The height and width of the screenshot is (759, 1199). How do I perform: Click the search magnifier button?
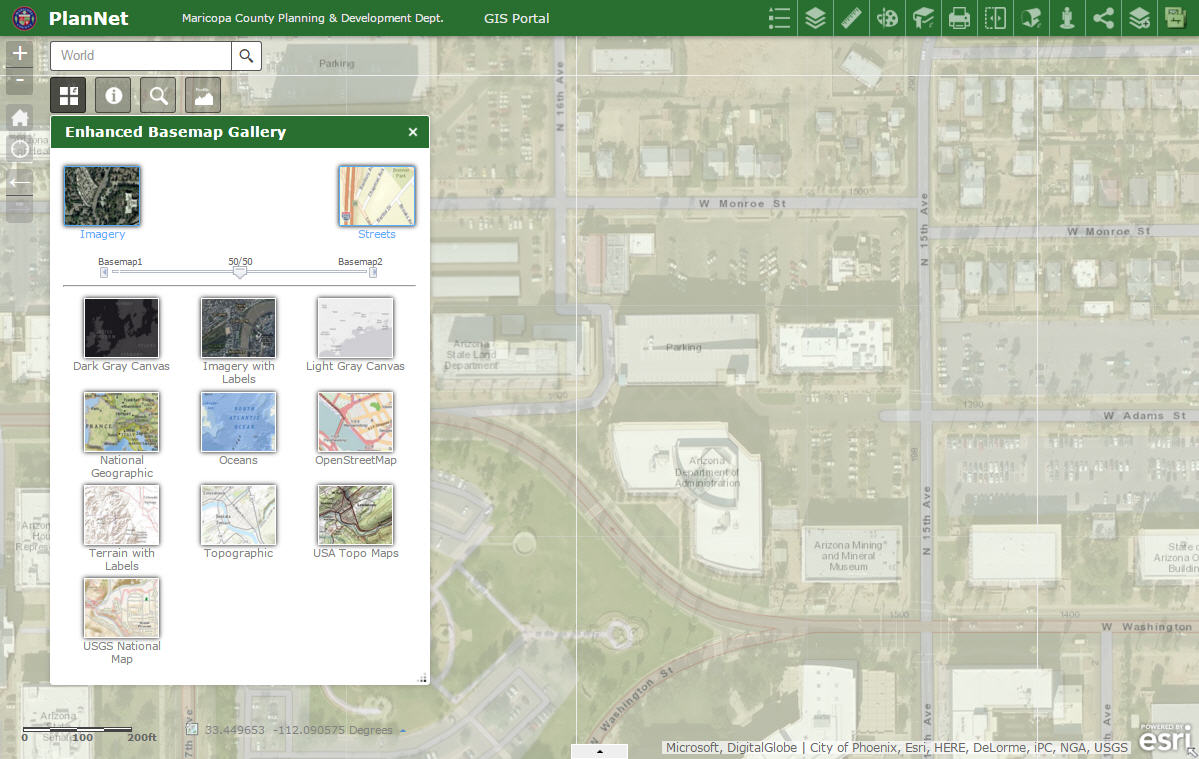tap(246, 56)
